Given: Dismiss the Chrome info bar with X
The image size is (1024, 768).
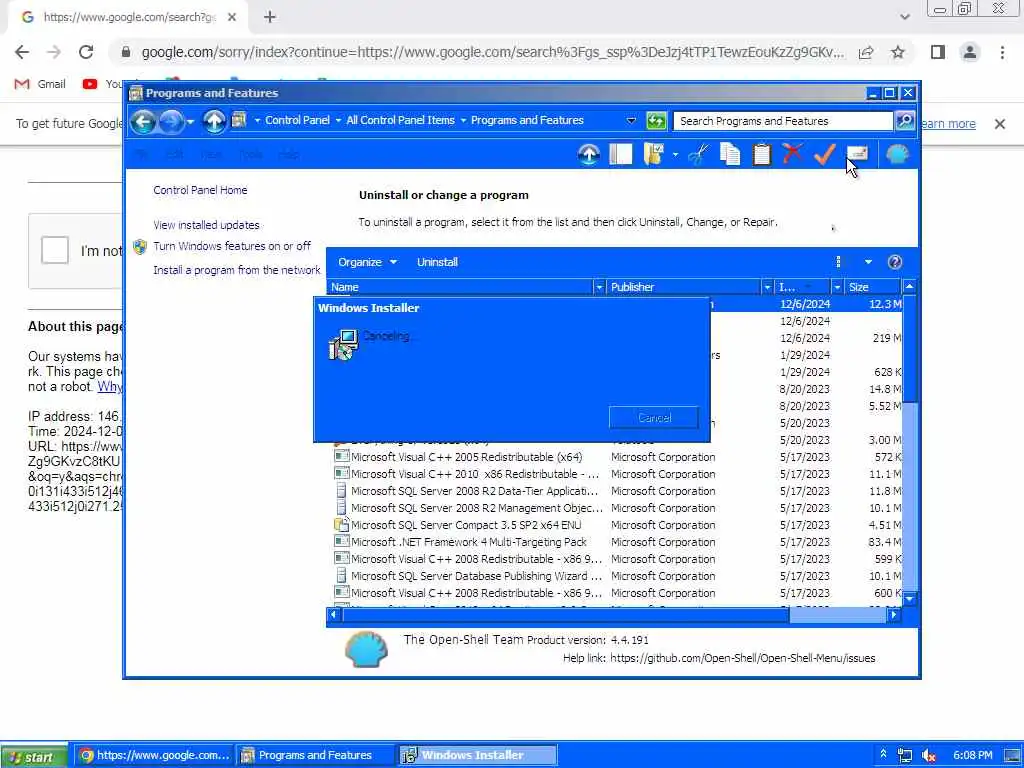Looking at the screenshot, I should pyautogui.click(x=999, y=123).
